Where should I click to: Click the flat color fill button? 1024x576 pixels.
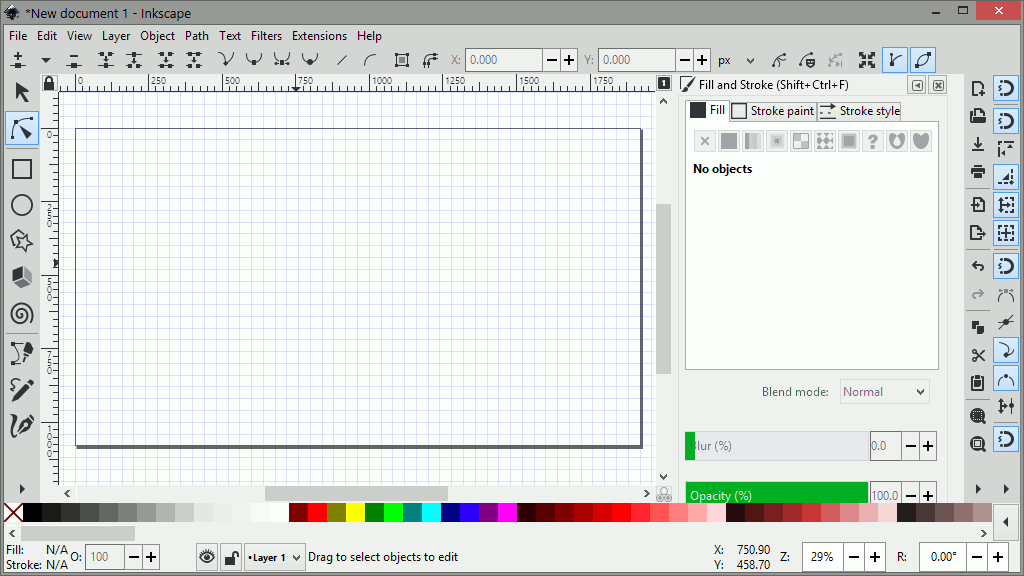coord(729,141)
